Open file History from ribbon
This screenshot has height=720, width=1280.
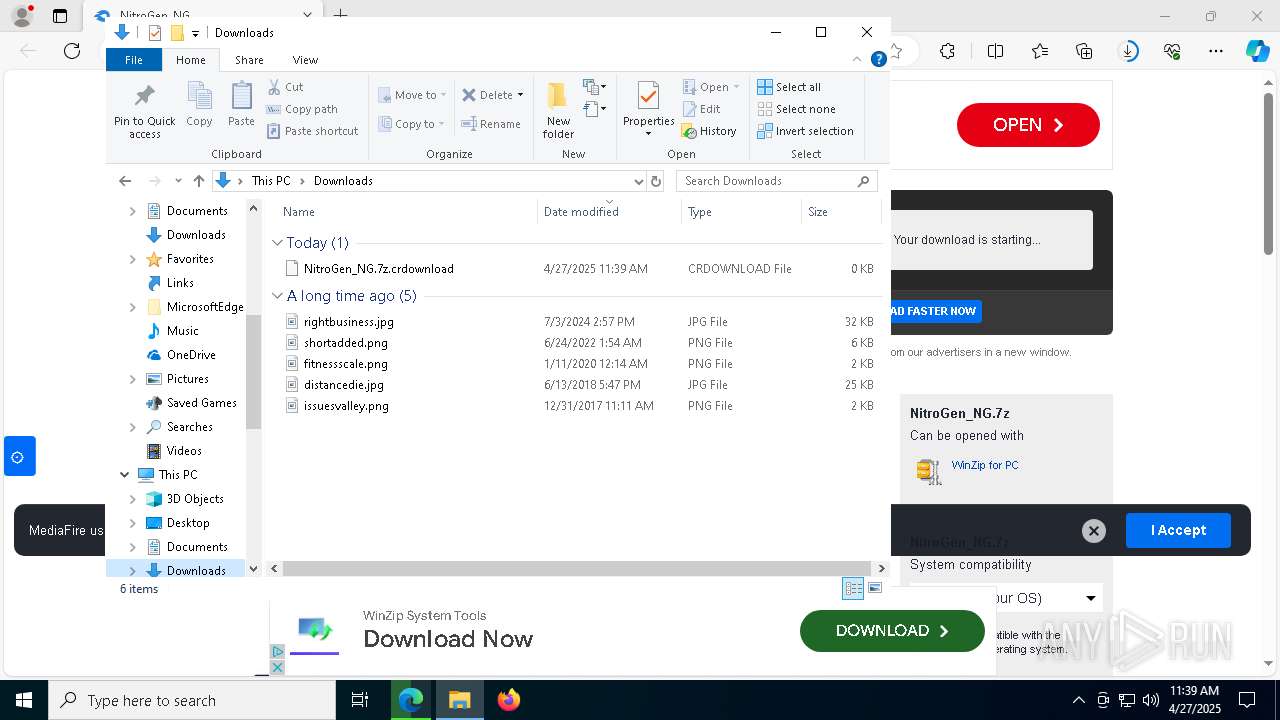(709, 131)
